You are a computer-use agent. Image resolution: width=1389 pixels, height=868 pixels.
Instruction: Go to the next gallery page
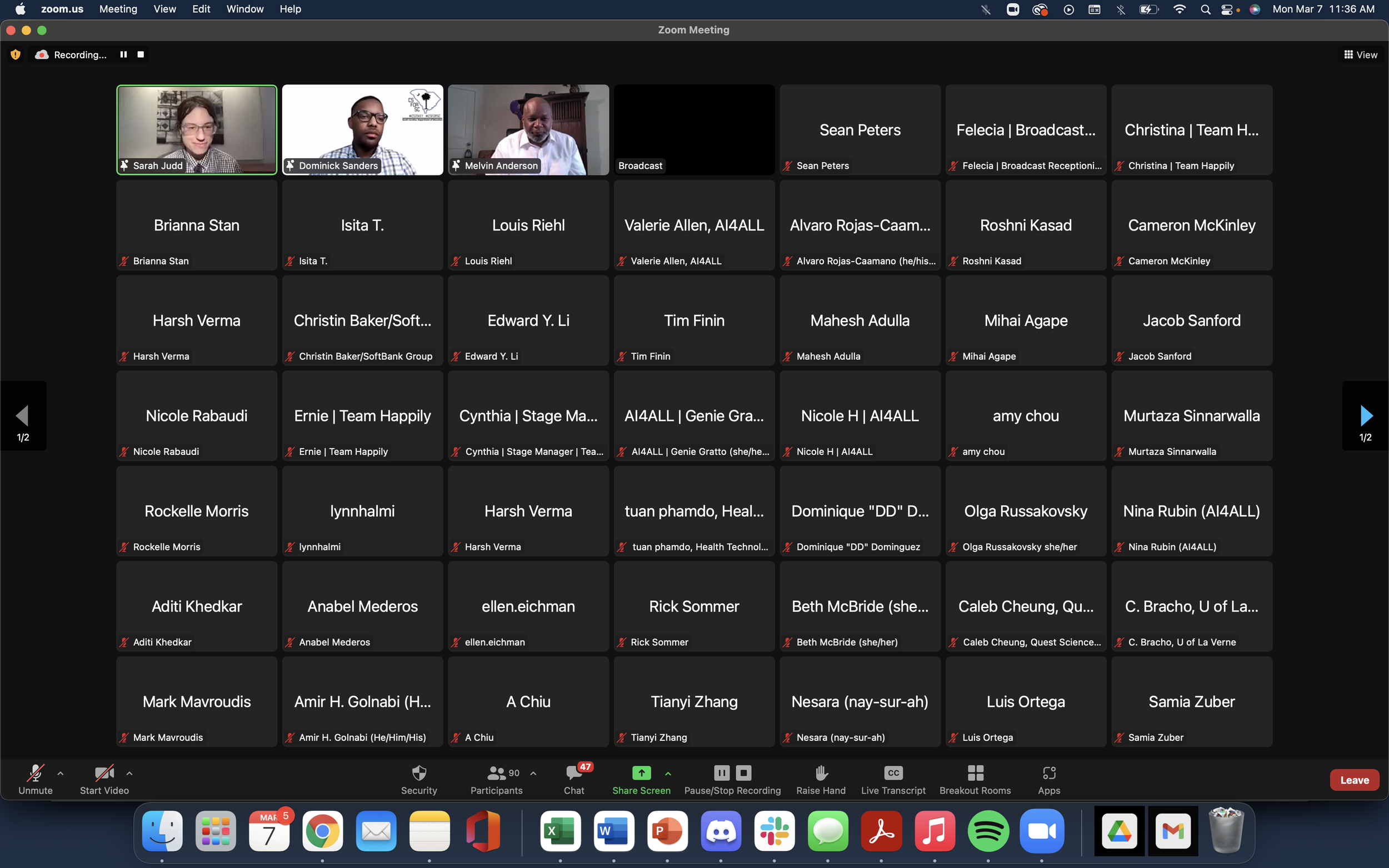(x=1366, y=415)
